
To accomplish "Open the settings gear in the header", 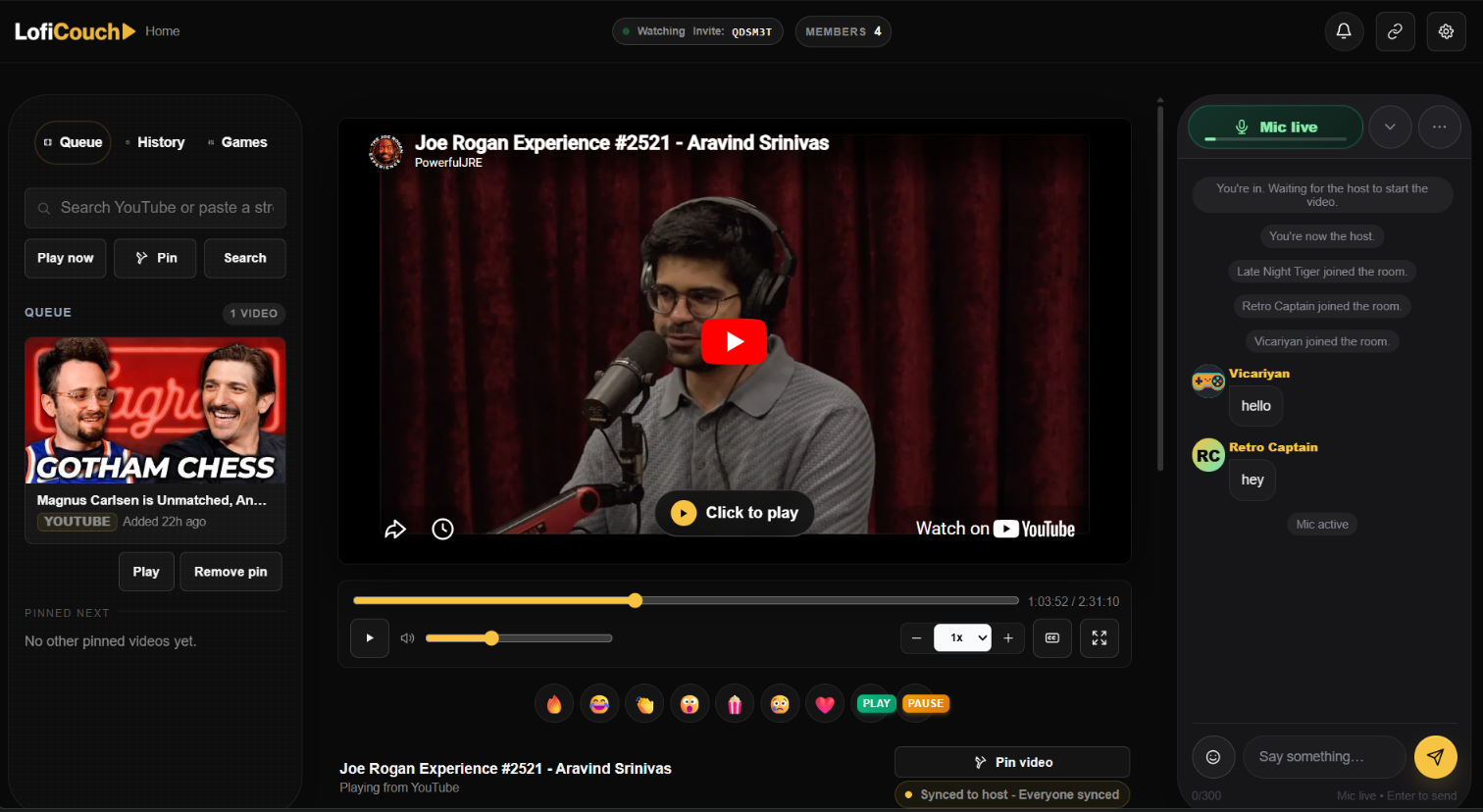I will click(1446, 31).
